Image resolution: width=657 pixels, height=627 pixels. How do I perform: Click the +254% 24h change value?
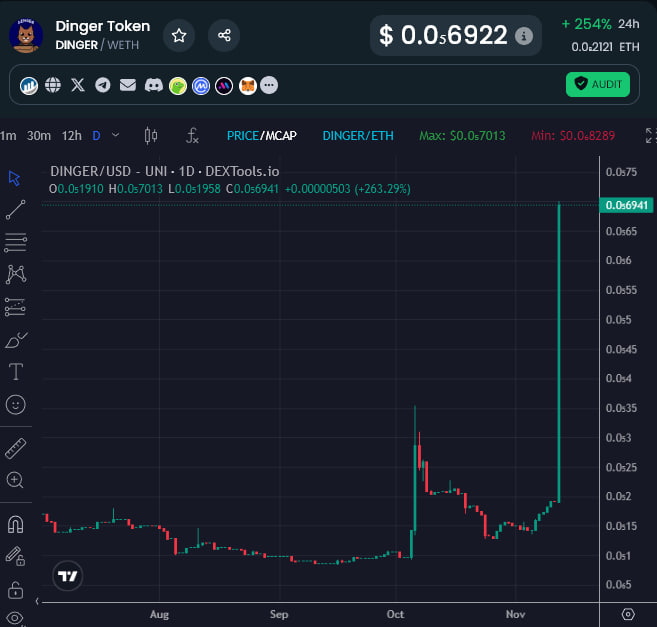(587, 24)
